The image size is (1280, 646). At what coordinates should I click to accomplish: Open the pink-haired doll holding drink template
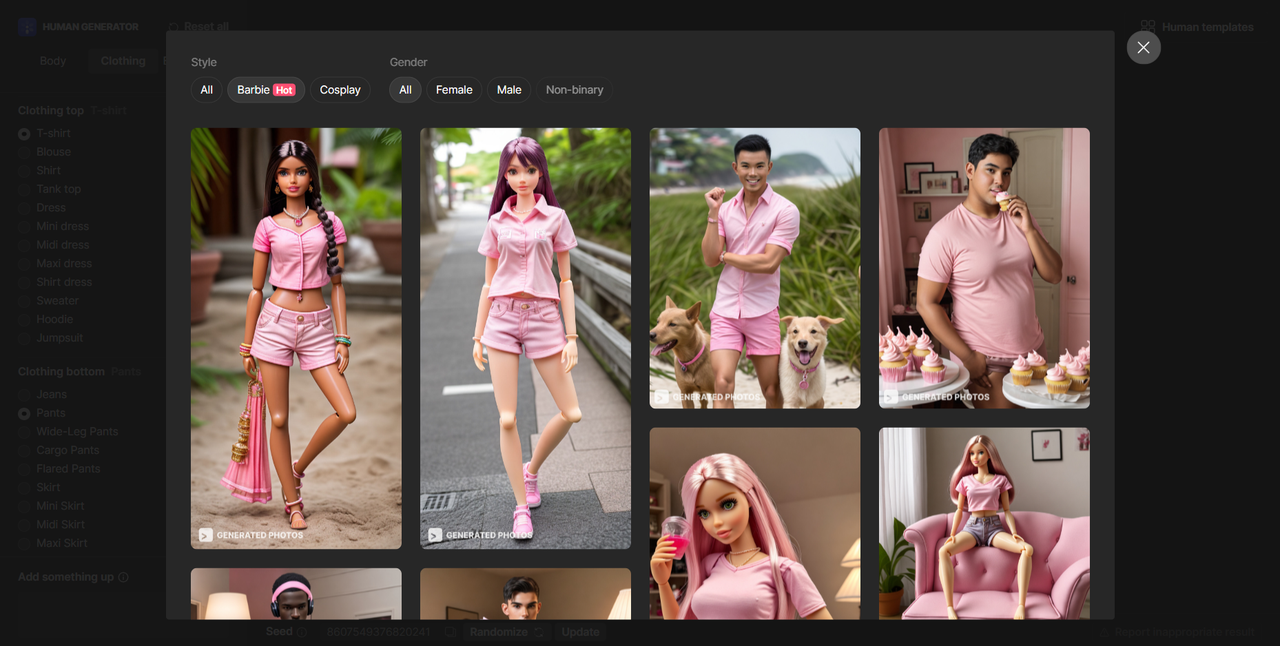click(x=755, y=523)
